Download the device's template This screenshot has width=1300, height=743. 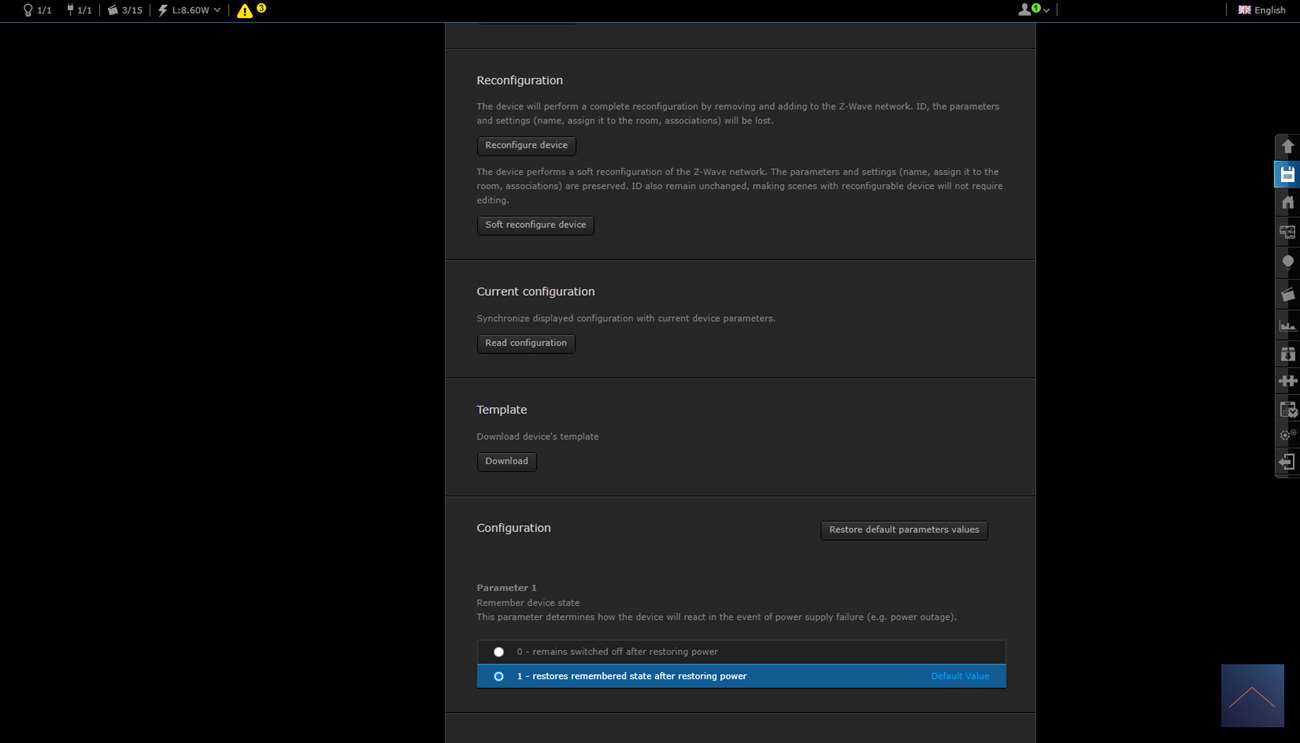(506, 461)
